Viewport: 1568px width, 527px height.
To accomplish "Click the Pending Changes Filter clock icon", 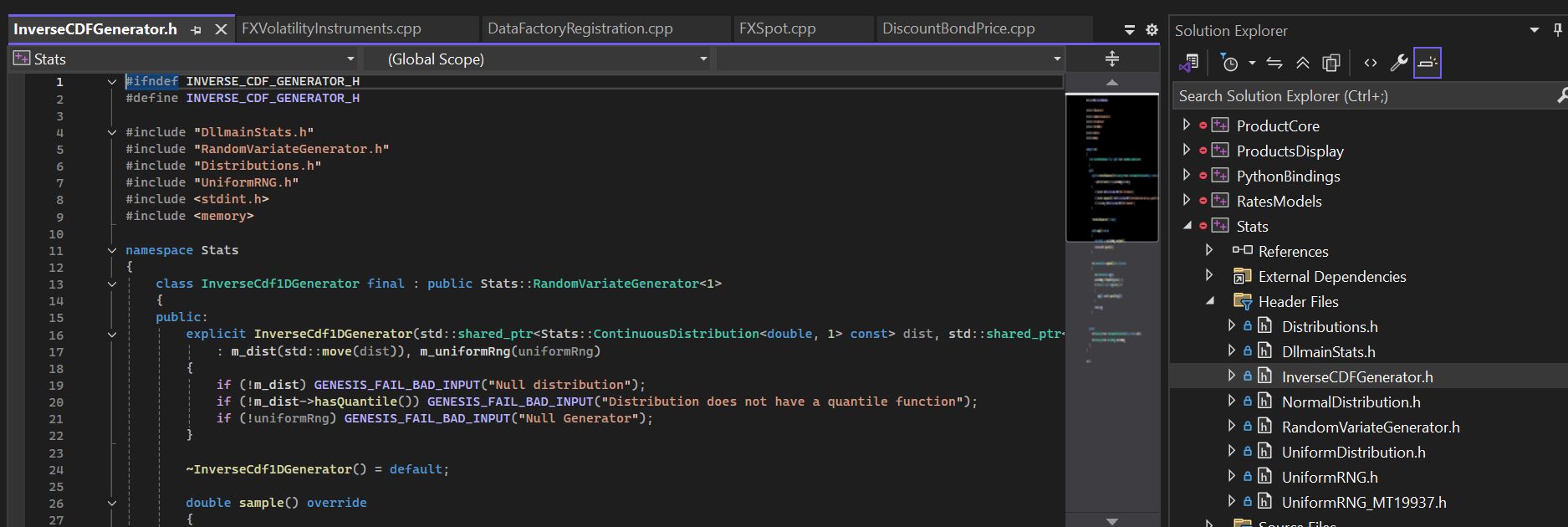I will [x=1229, y=63].
